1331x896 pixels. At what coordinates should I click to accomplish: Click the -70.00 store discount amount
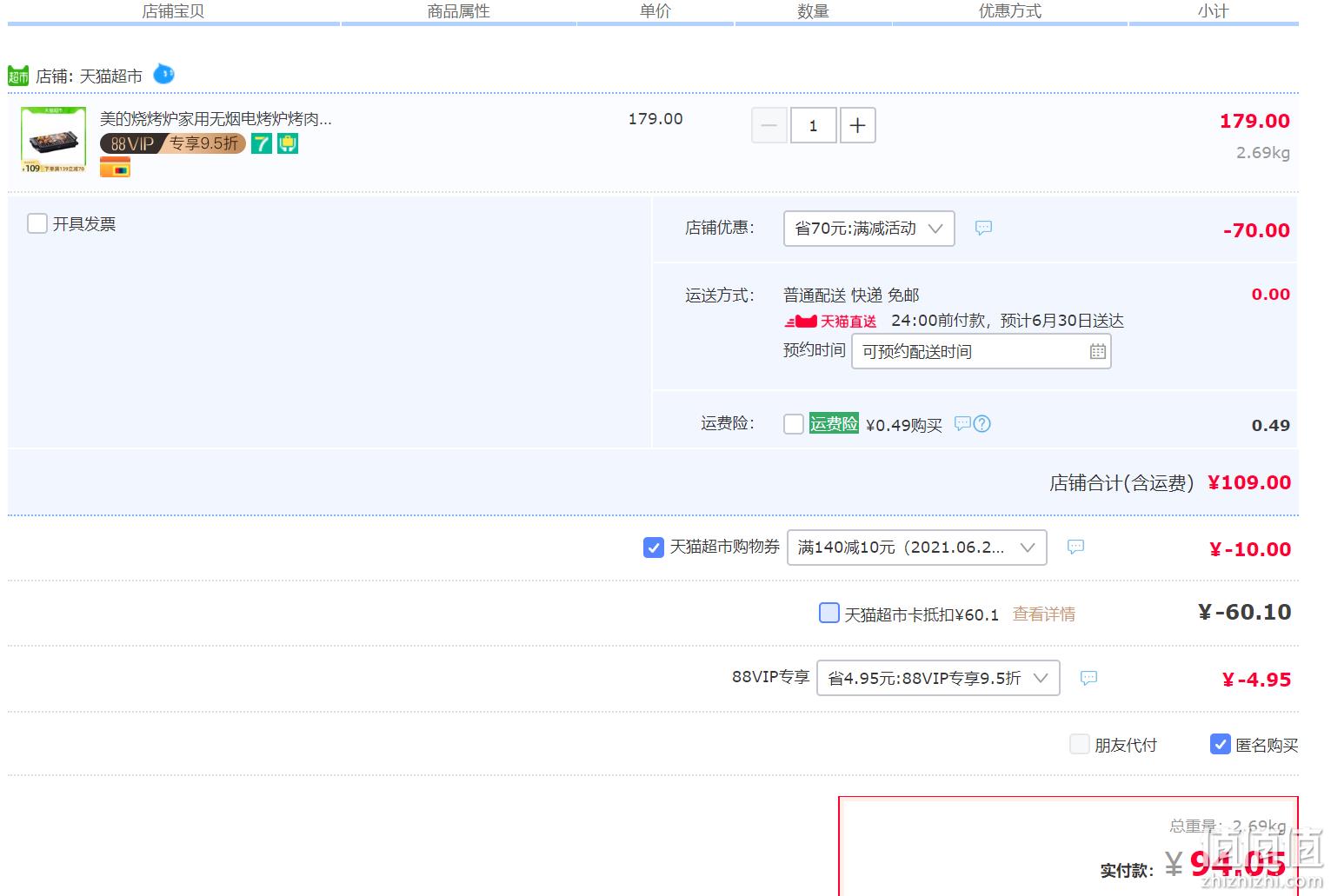tap(1256, 230)
